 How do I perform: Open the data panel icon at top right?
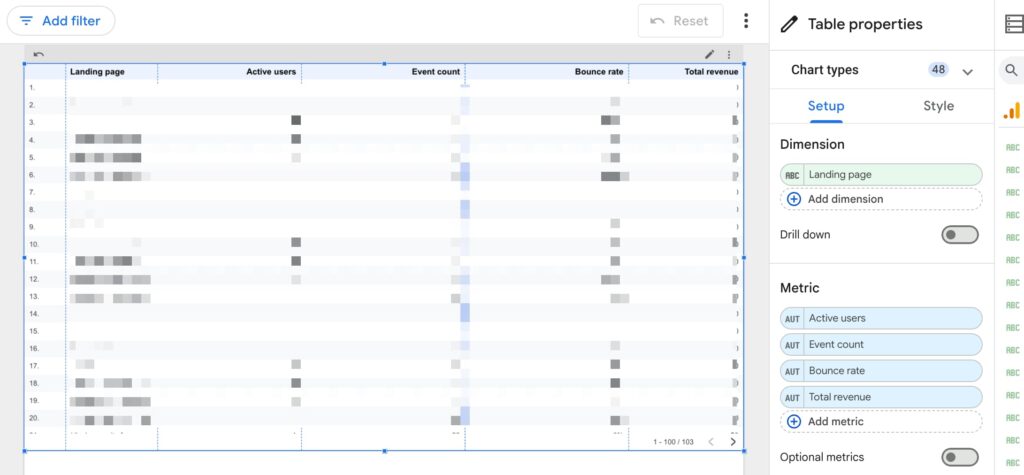coord(1011,24)
